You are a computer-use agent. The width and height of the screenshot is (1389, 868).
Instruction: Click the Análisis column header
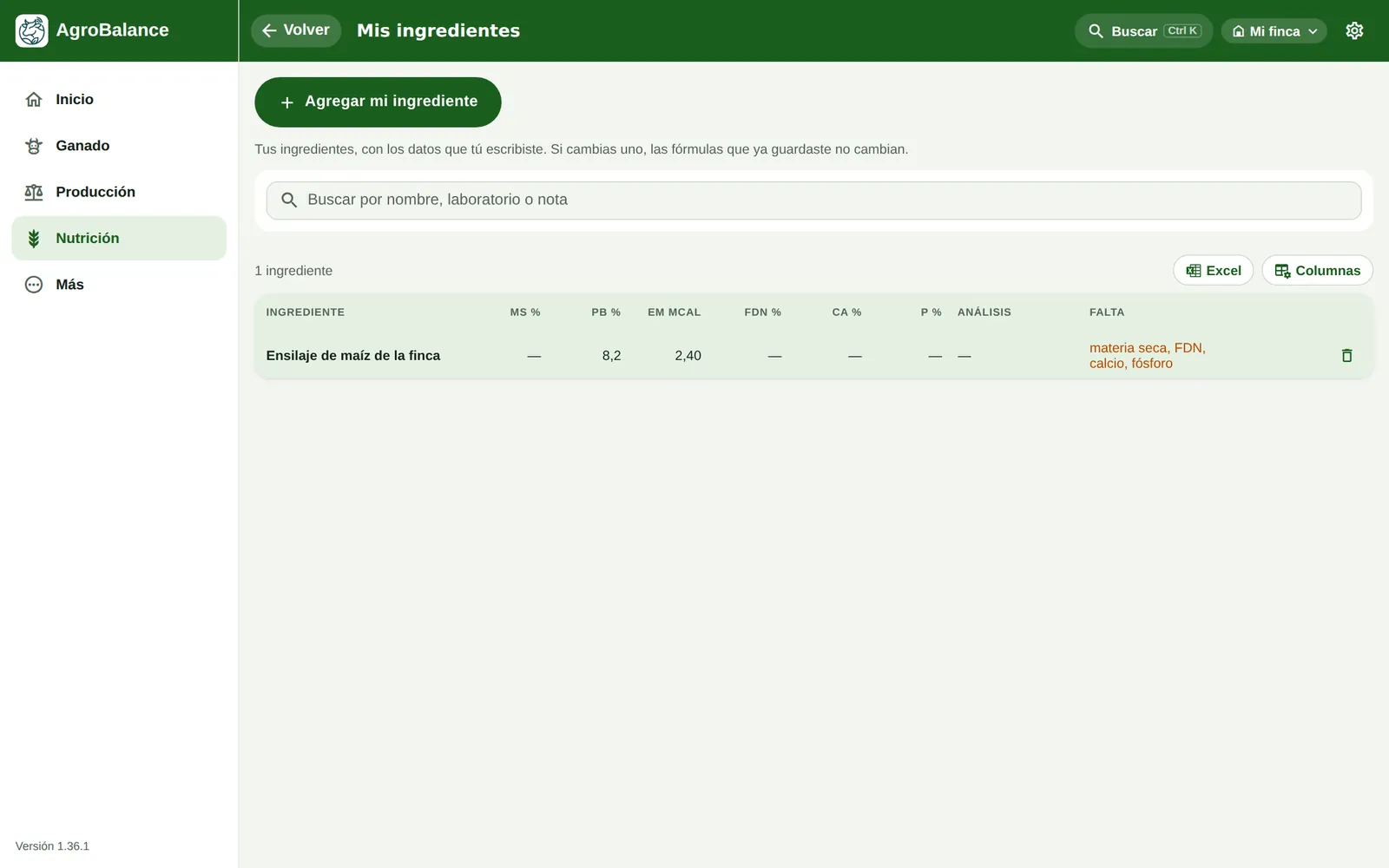[x=984, y=312]
